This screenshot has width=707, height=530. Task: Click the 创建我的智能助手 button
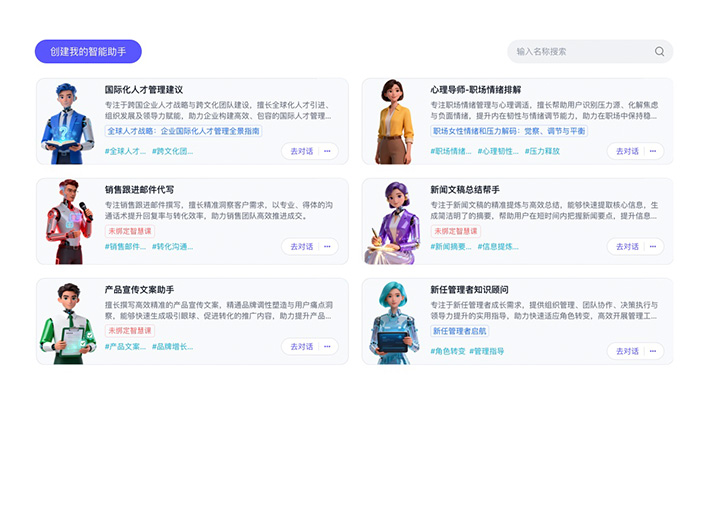pyautogui.click(x=88, y=51)
